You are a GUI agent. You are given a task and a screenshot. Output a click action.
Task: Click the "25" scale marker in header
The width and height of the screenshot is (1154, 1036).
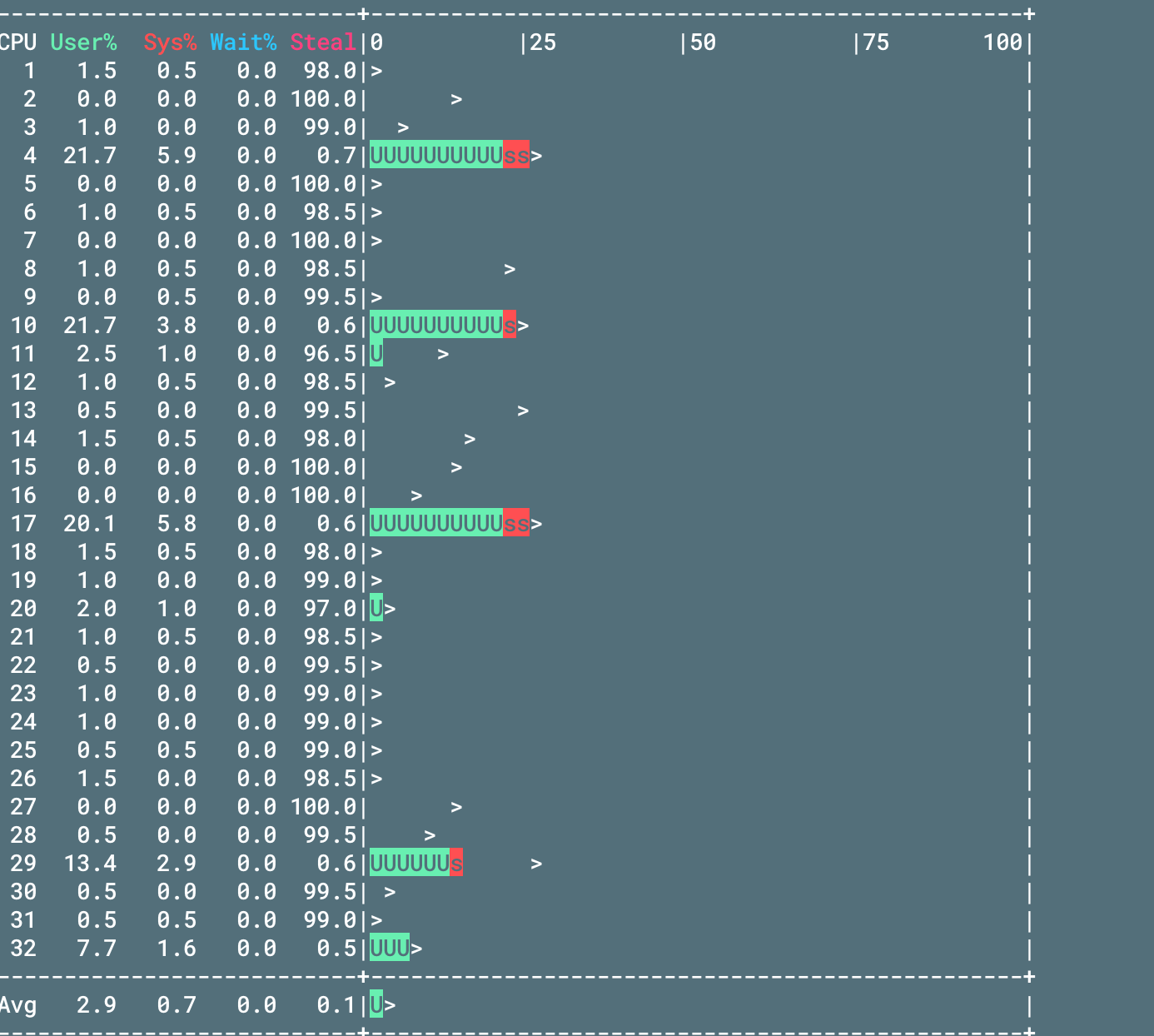[x=543, y=42]
